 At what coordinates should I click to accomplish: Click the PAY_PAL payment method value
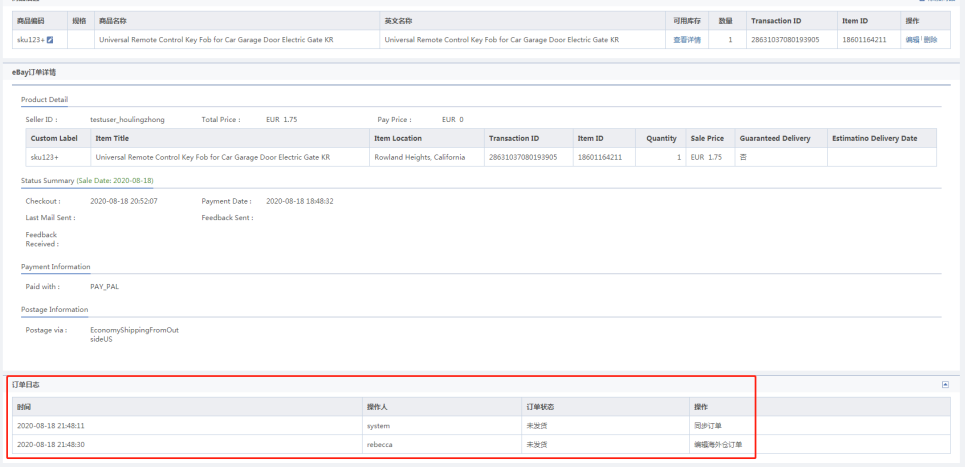pyautogui.click(x=104, y=287)
